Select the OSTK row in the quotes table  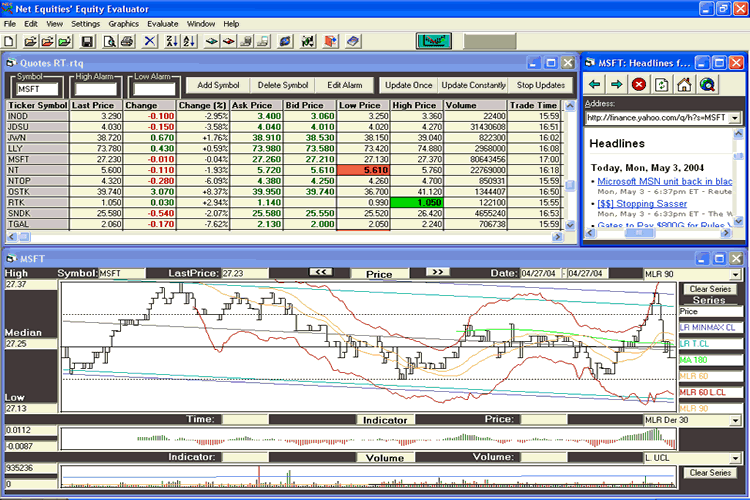(285, 191)
